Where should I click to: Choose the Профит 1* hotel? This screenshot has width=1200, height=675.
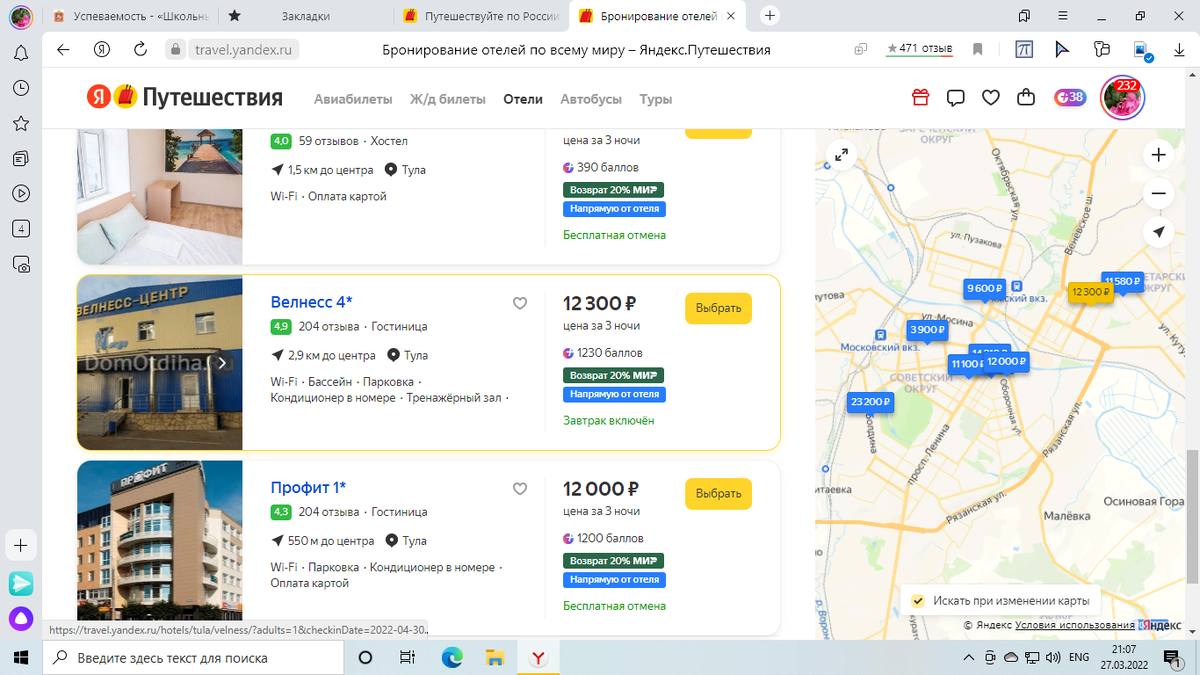click(718, 494)
